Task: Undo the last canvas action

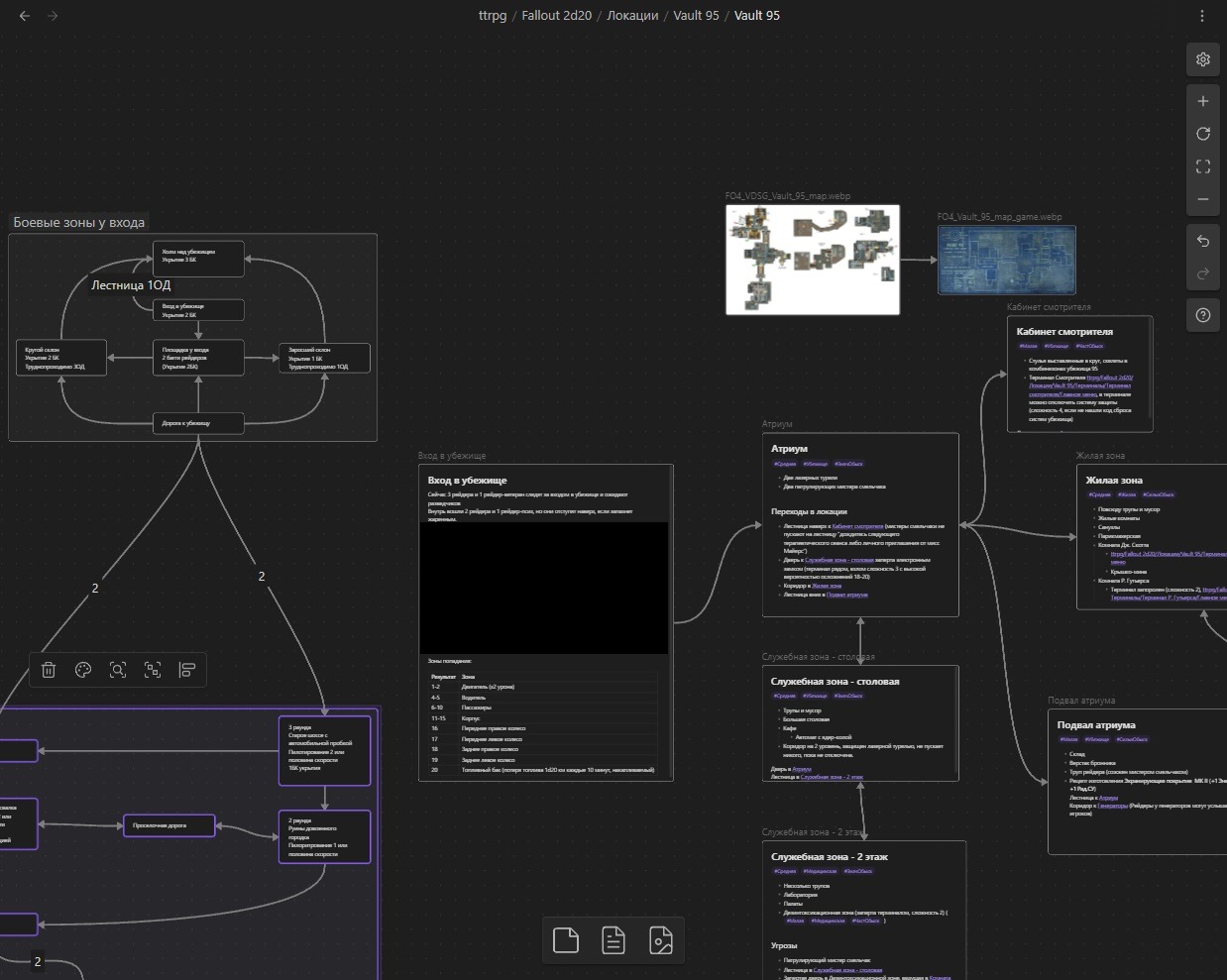Action: tap(1203, 241)
